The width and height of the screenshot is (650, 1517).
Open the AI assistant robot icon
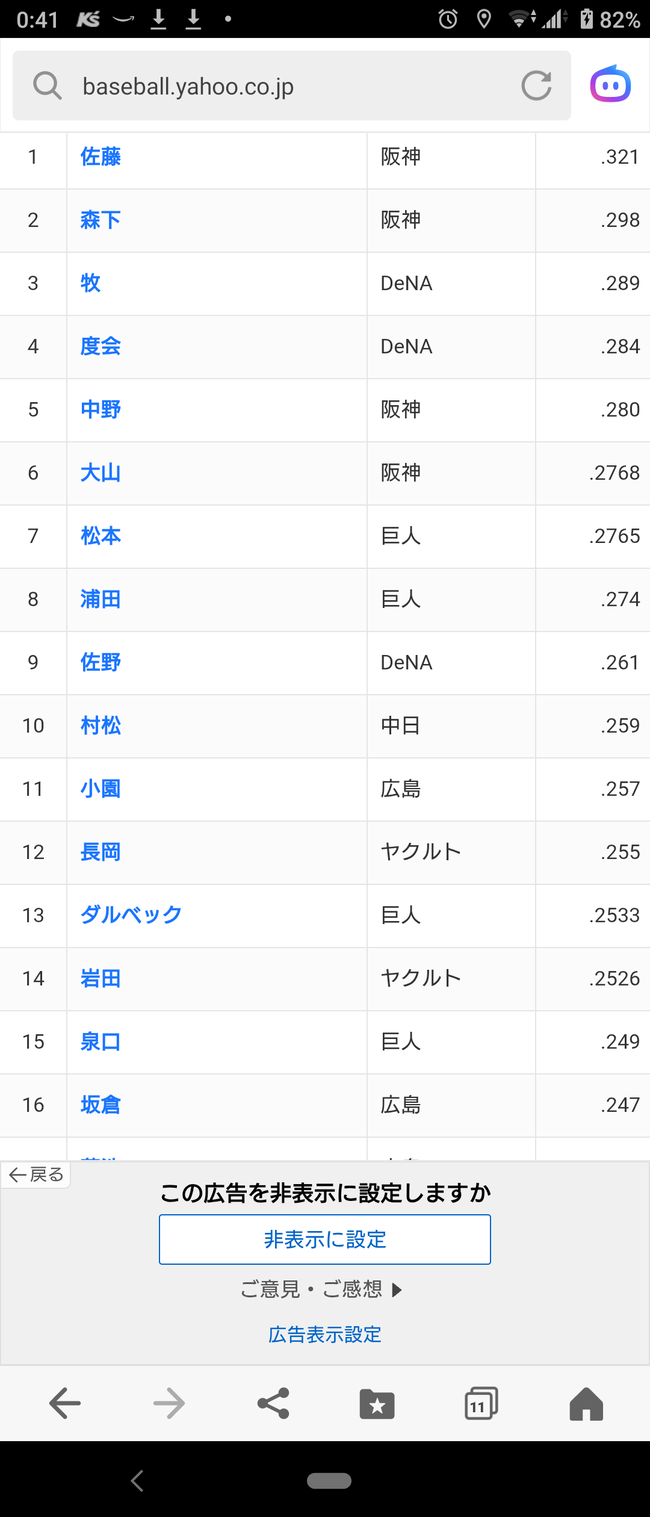610,85
